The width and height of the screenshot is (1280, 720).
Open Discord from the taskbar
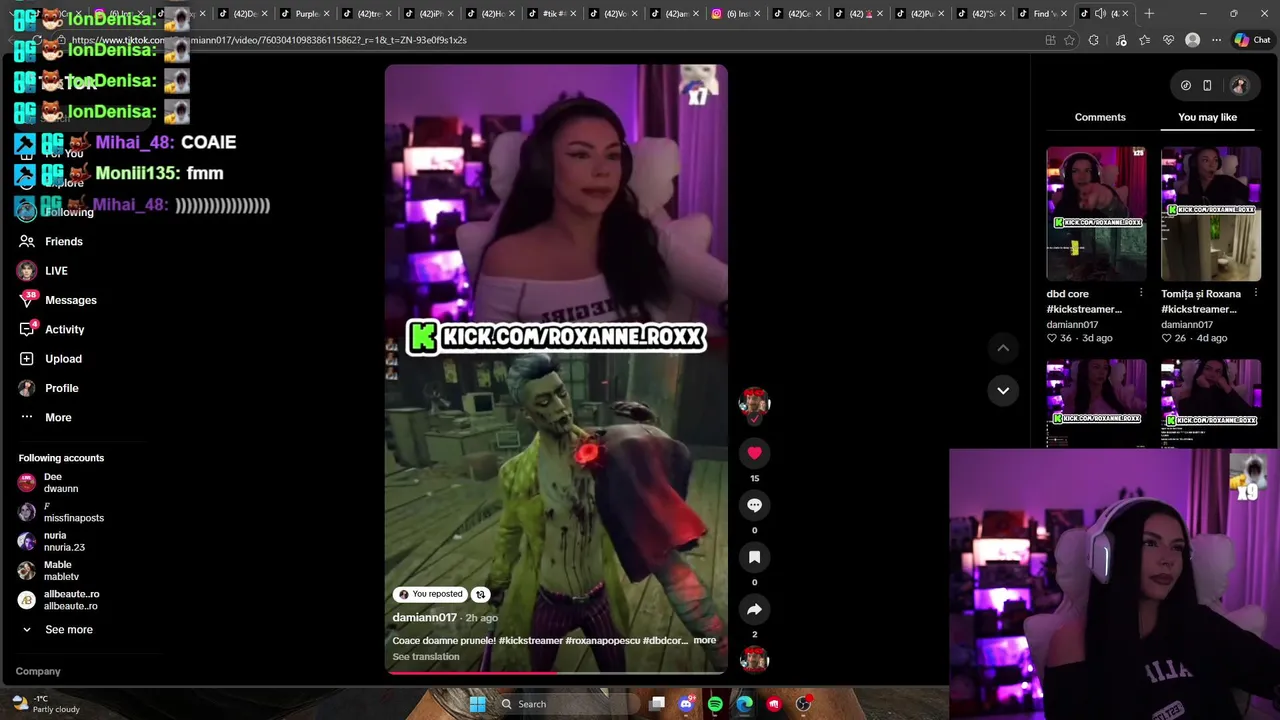(x=686, y=704)
